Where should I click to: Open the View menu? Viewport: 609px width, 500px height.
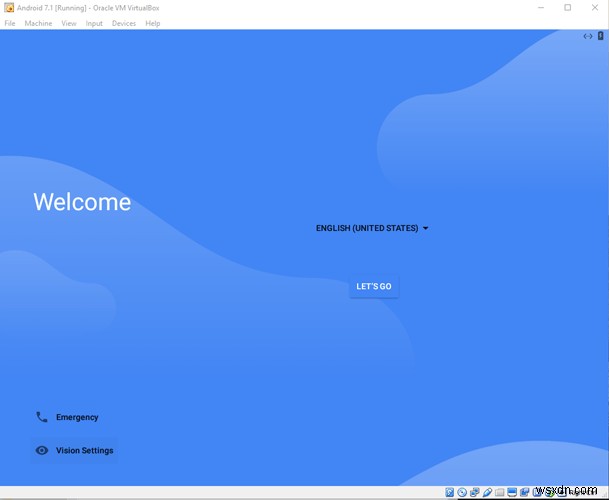click(x=69, y=23)
